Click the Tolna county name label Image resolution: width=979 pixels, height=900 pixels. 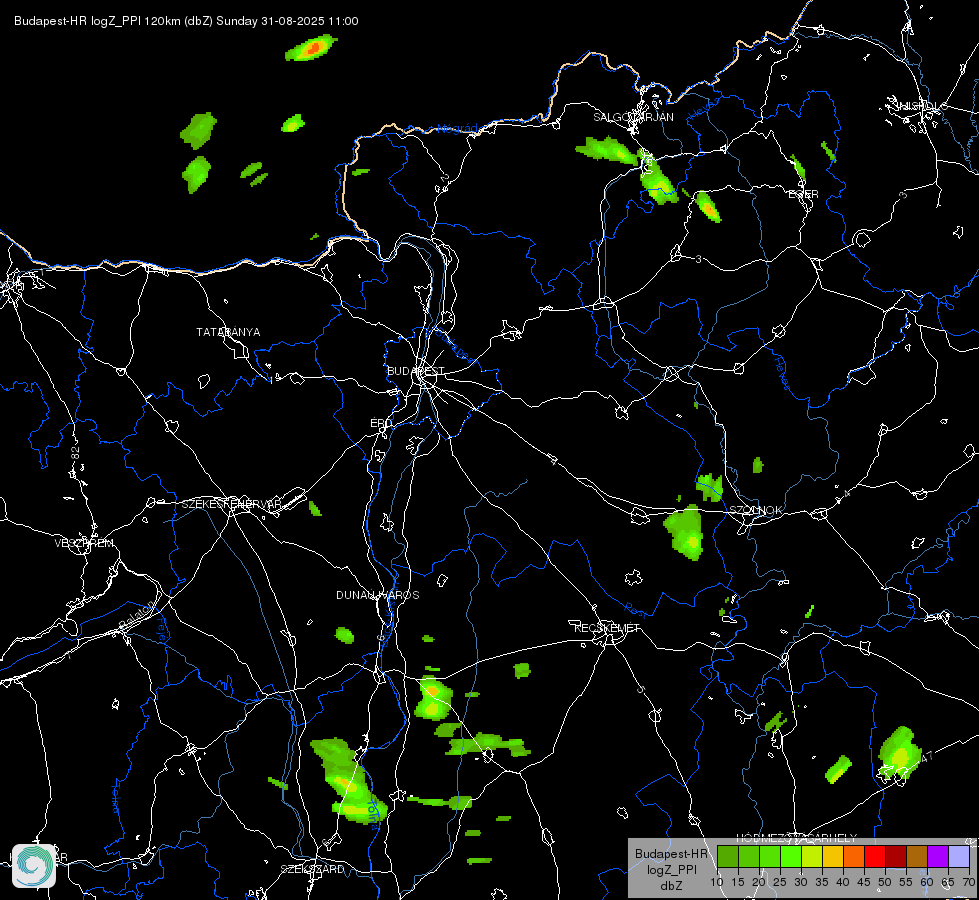pyautogui.click(x=373, y=814)
